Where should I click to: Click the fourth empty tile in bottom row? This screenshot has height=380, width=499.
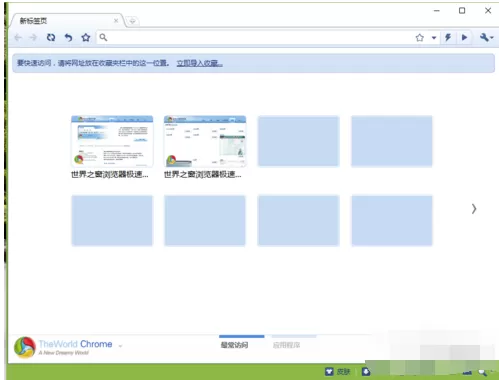click(392, 220)
